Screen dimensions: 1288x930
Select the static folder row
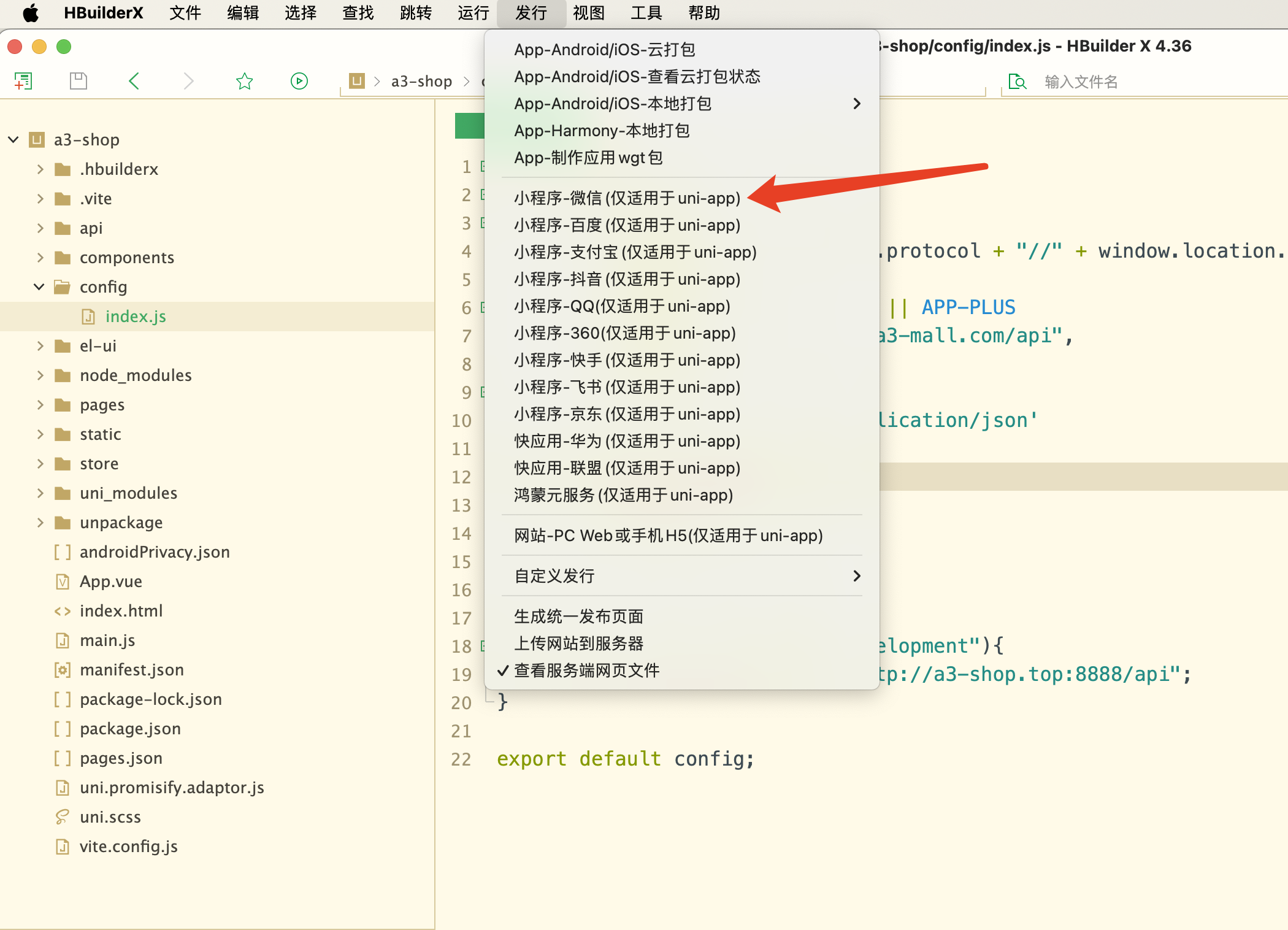tap(218, 434)
